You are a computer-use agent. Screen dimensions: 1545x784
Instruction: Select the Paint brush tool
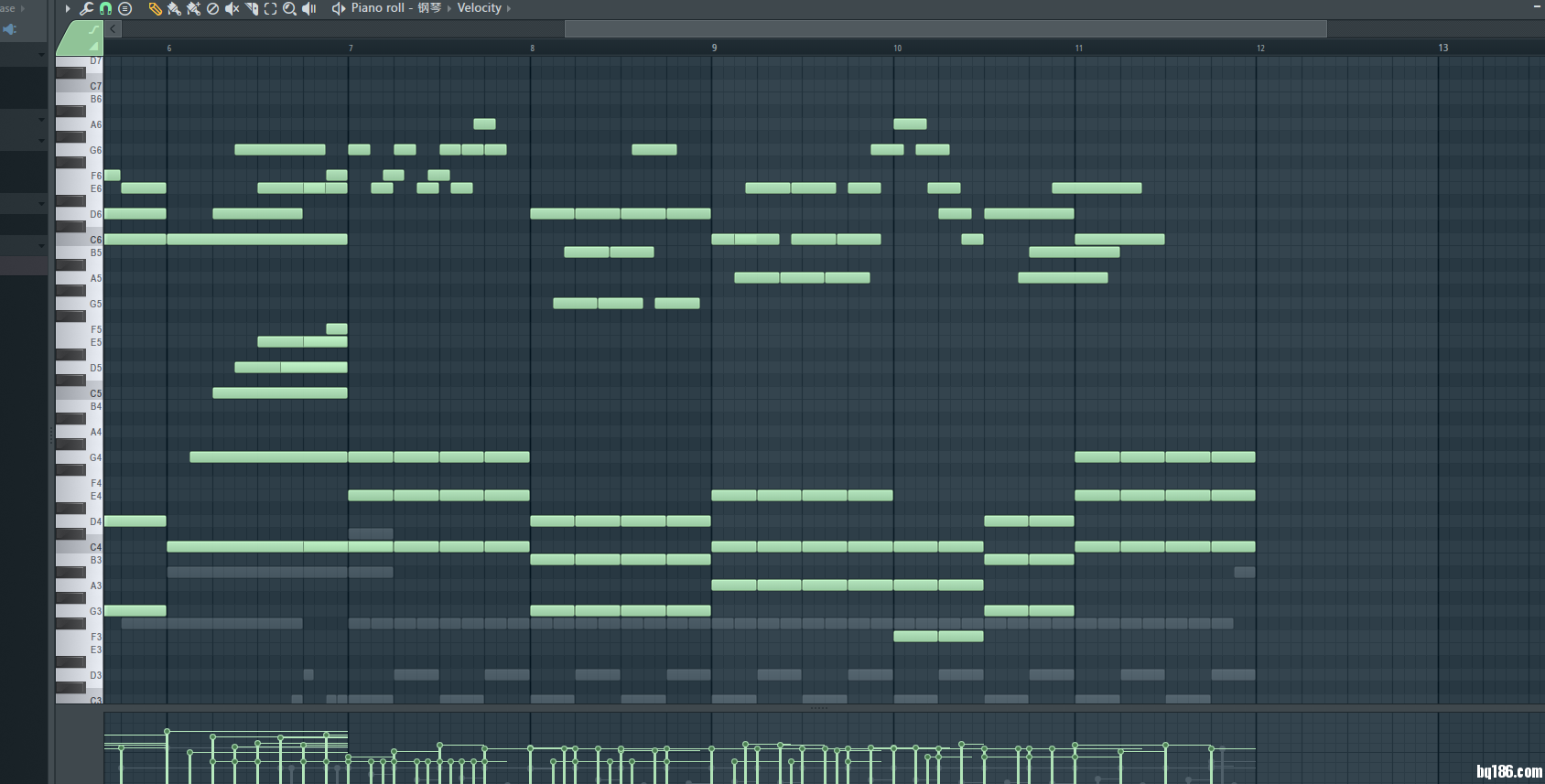pyautogui.click(x=174, y=8)
